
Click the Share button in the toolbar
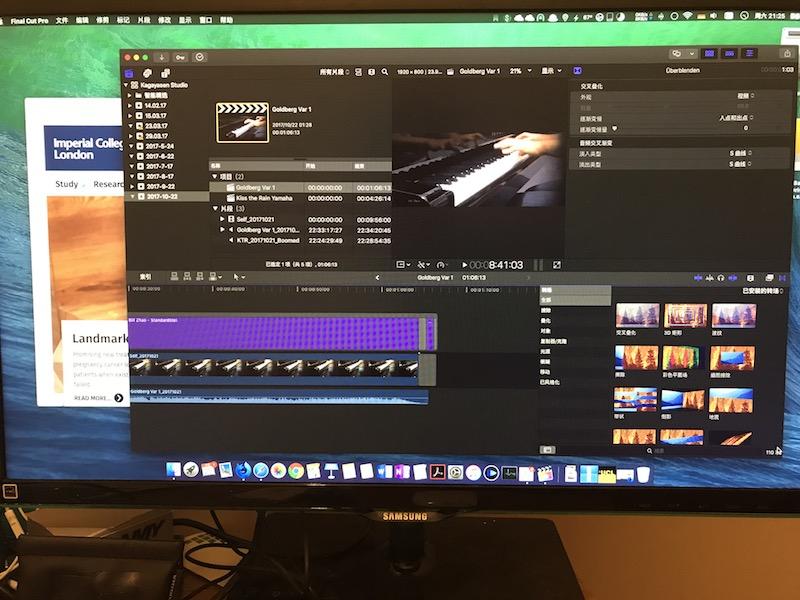coord(787,54)
